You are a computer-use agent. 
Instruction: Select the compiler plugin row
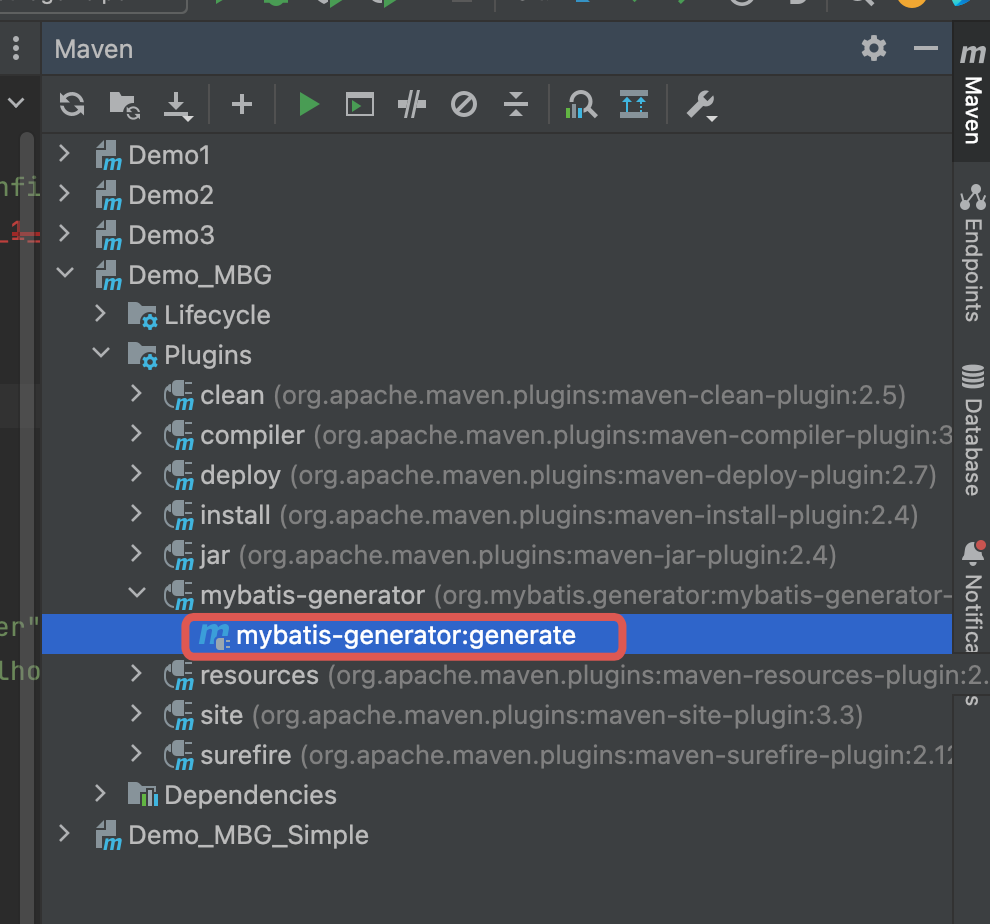tap(497, 435)
